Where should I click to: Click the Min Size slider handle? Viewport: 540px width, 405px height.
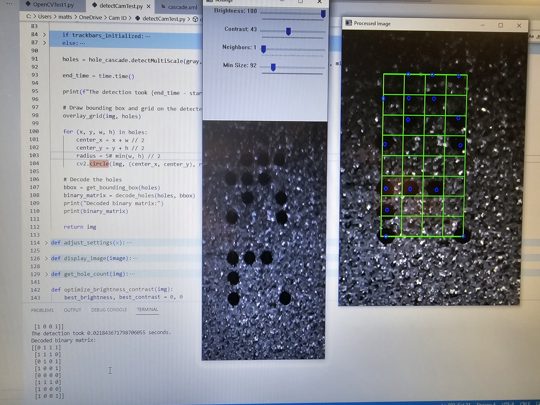(273, 67)
